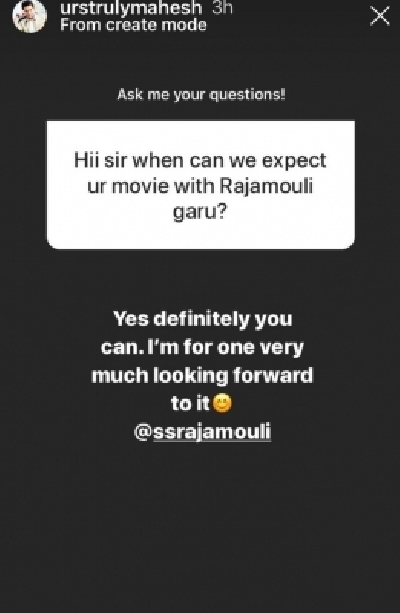This screenshot has height=613, width=400.
Task: Open the @ssrajamouli mention link
Action: 202,432
